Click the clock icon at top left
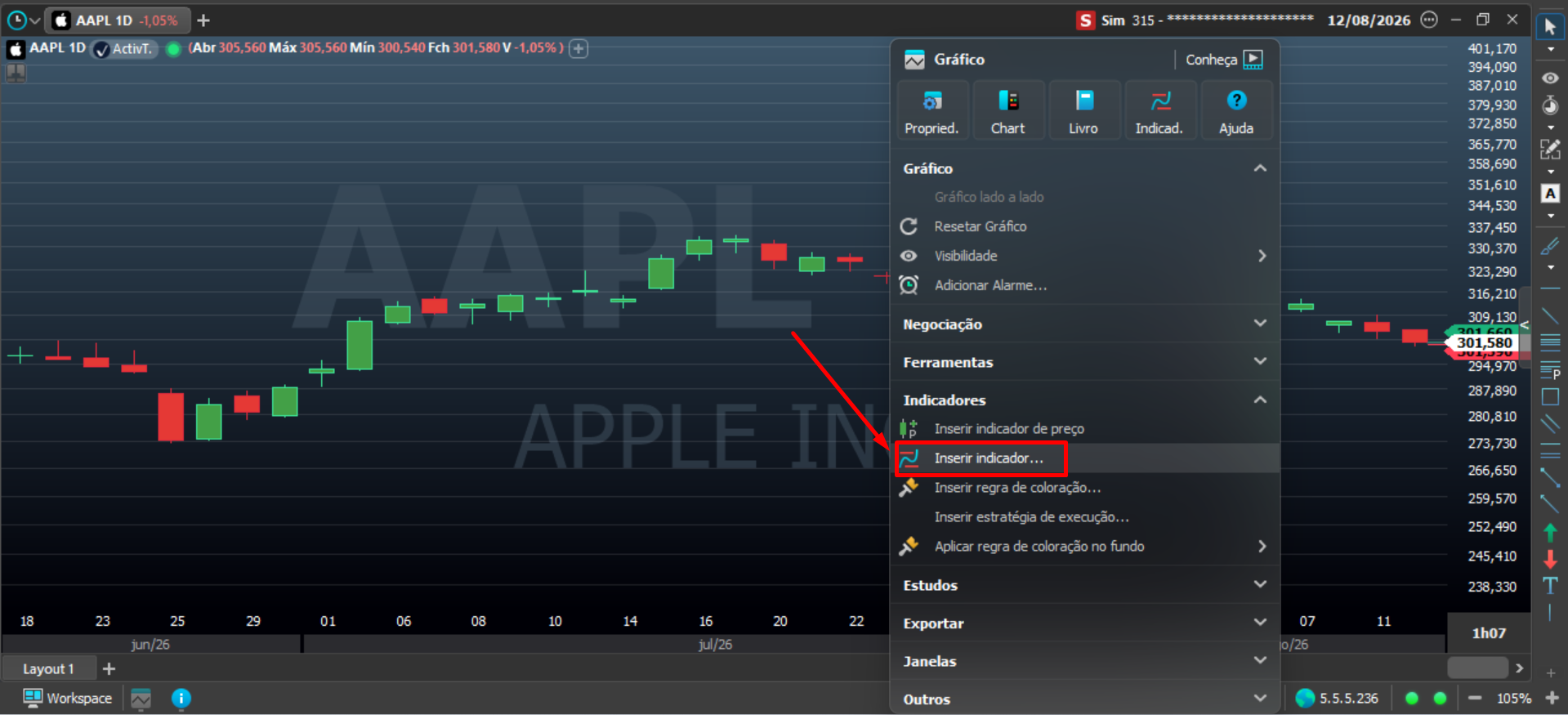 [x=16, y=20]
